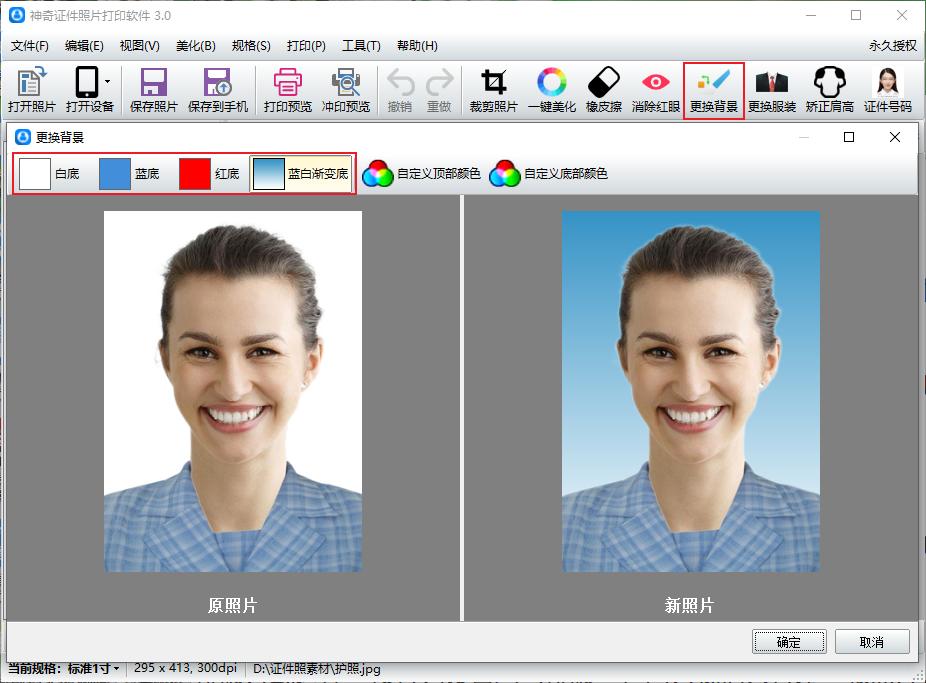Image resolution: width=926 pixels, height=683 pixels.
Task: Open the 打印(P) menu
Action: click(306, 45)
